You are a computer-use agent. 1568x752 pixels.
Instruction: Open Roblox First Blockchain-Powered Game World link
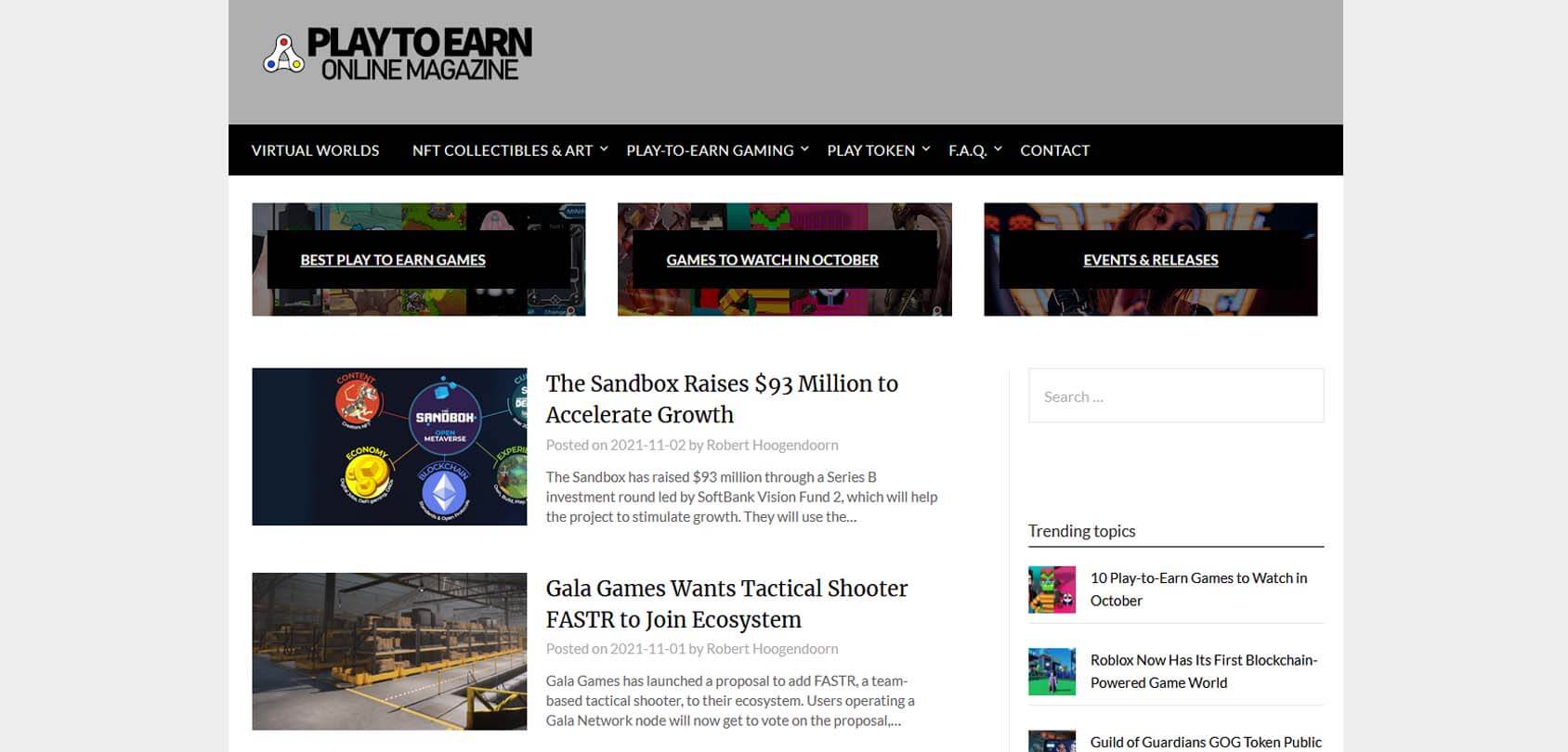tap(1204, 671)
